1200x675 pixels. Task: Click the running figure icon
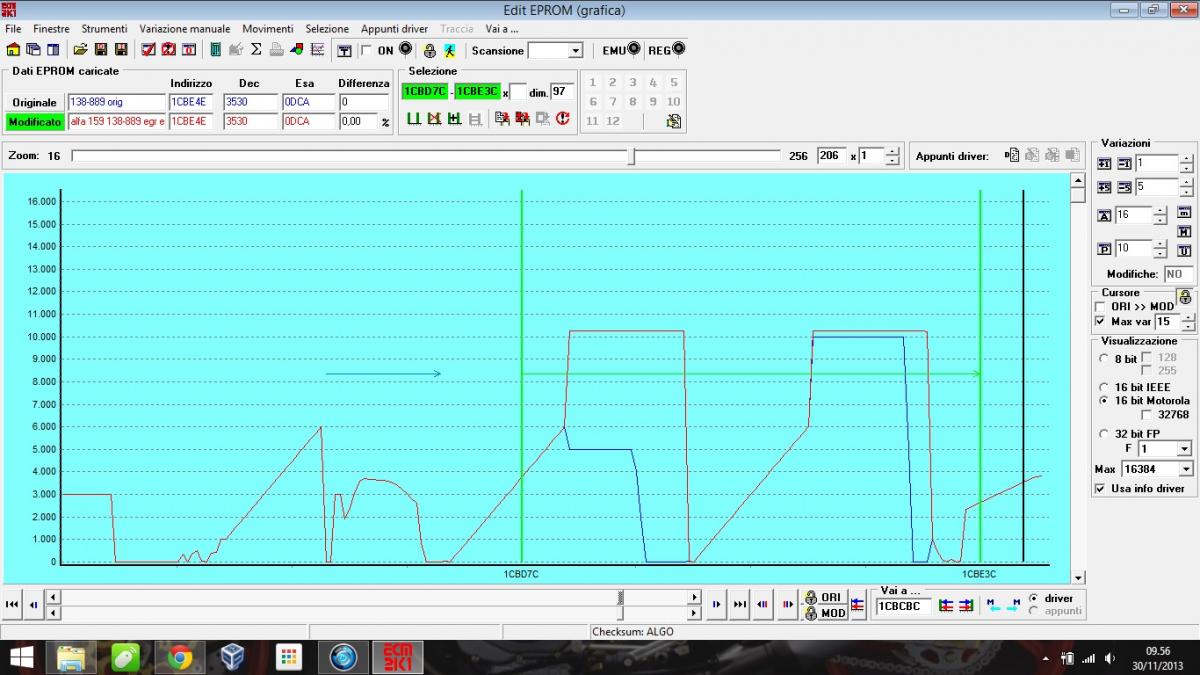[x=450, y=50]
